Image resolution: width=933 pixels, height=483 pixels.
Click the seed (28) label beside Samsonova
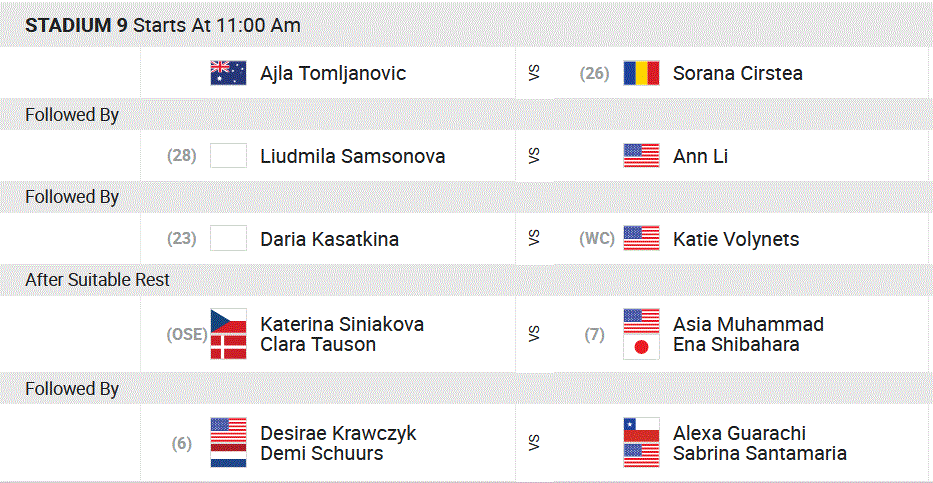pos(182,156)
